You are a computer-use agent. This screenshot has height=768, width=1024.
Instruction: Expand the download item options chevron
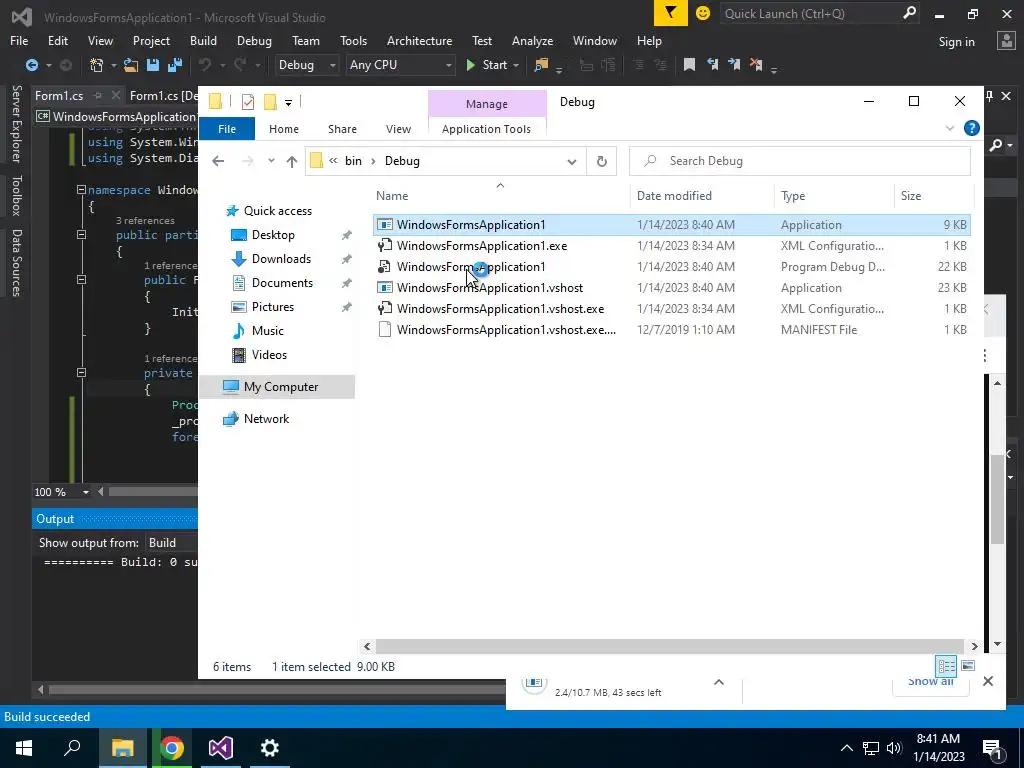[718, 682]
